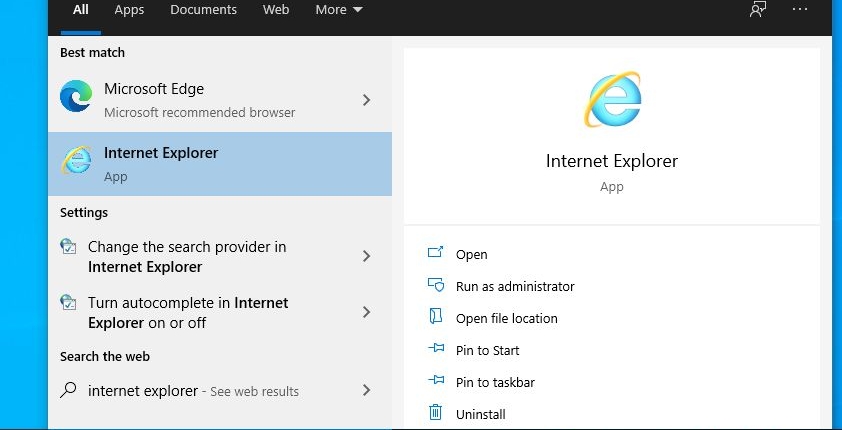Click the Open file location folder icon

point(435,317)
